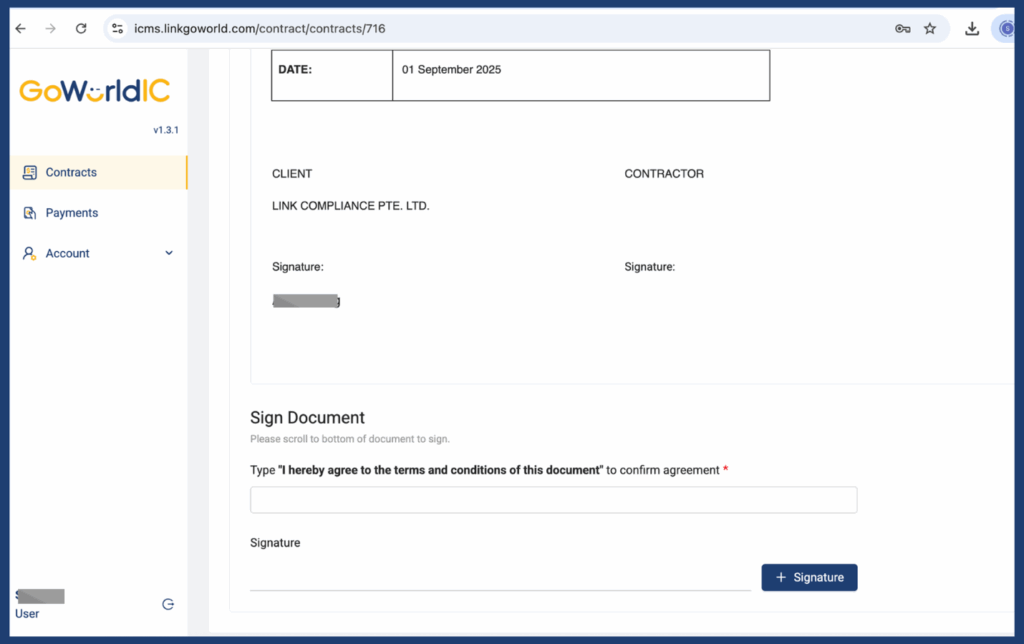The width and height of the screenshot is (1024, 644).
Task: Click the logout icon beside User
Action: (168, 604)
